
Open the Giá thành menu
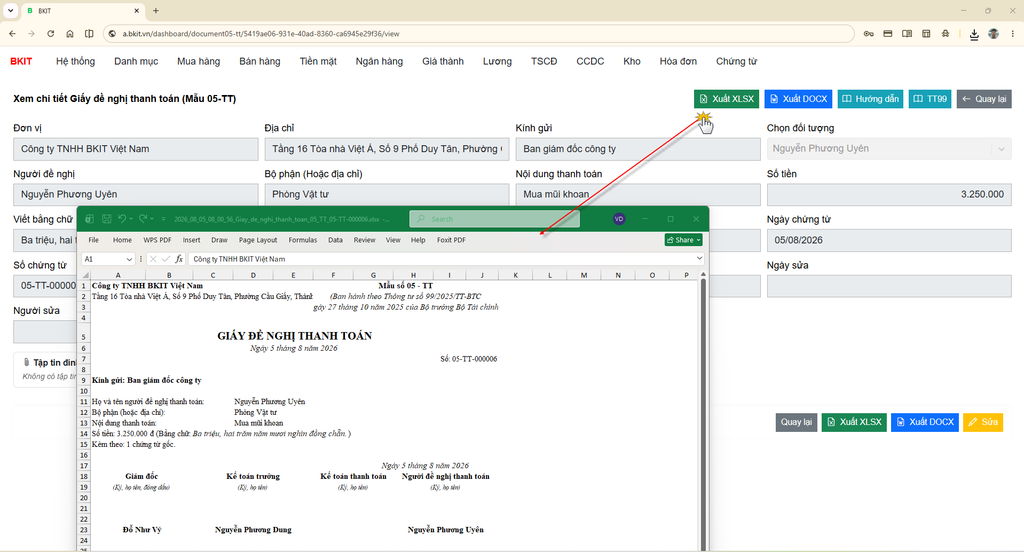443,61
